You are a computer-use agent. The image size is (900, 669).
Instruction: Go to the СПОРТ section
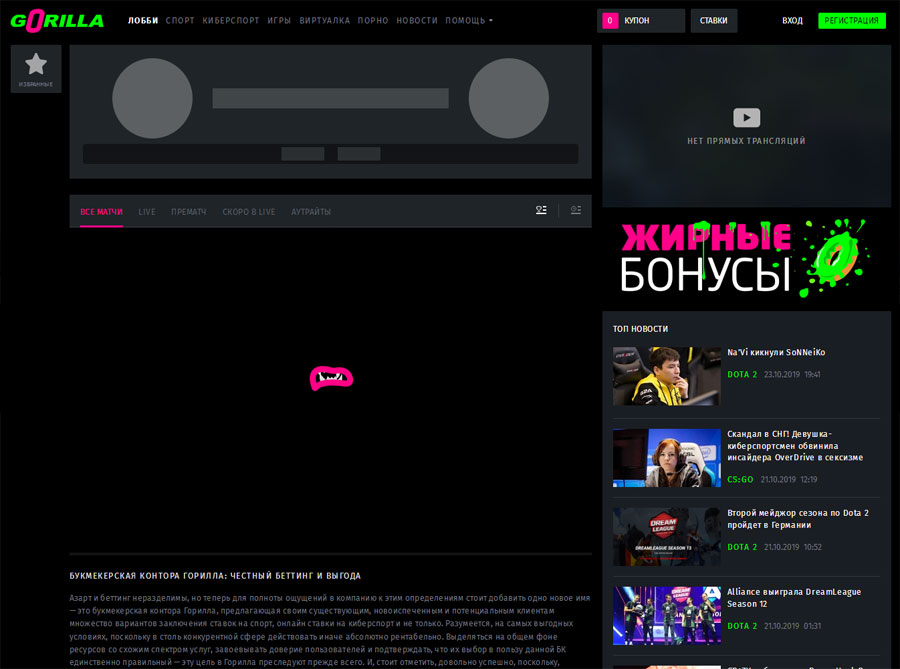point(180,21)
